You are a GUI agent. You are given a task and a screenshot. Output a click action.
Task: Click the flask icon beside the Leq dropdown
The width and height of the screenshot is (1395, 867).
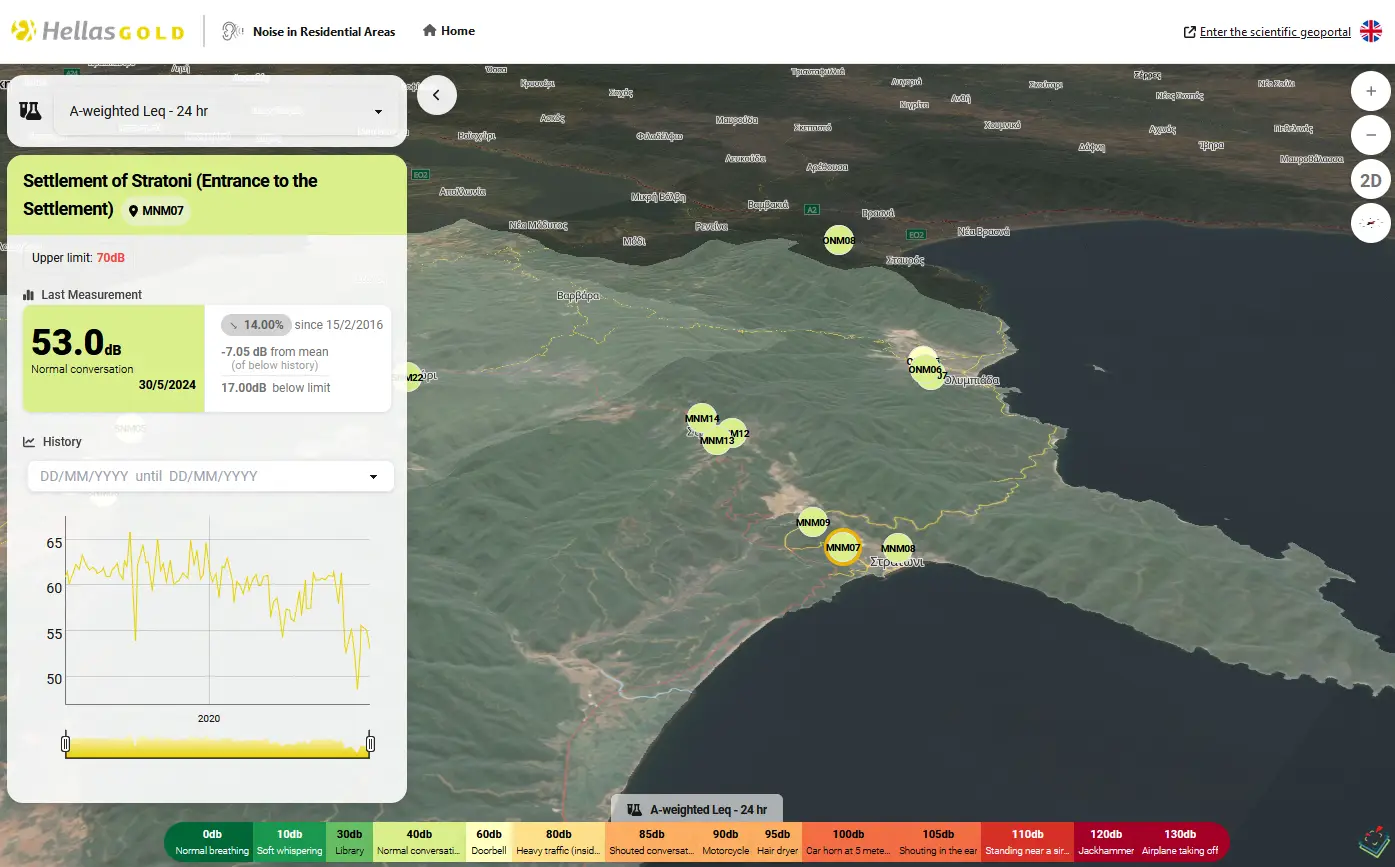pyautogui.click(x=31, y=111)
